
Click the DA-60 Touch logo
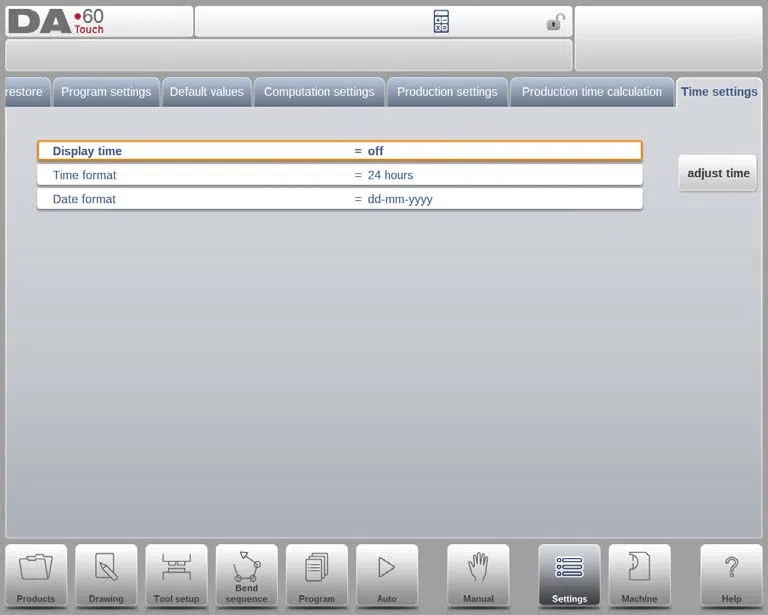pyautogui.click(x=56, y=22)
